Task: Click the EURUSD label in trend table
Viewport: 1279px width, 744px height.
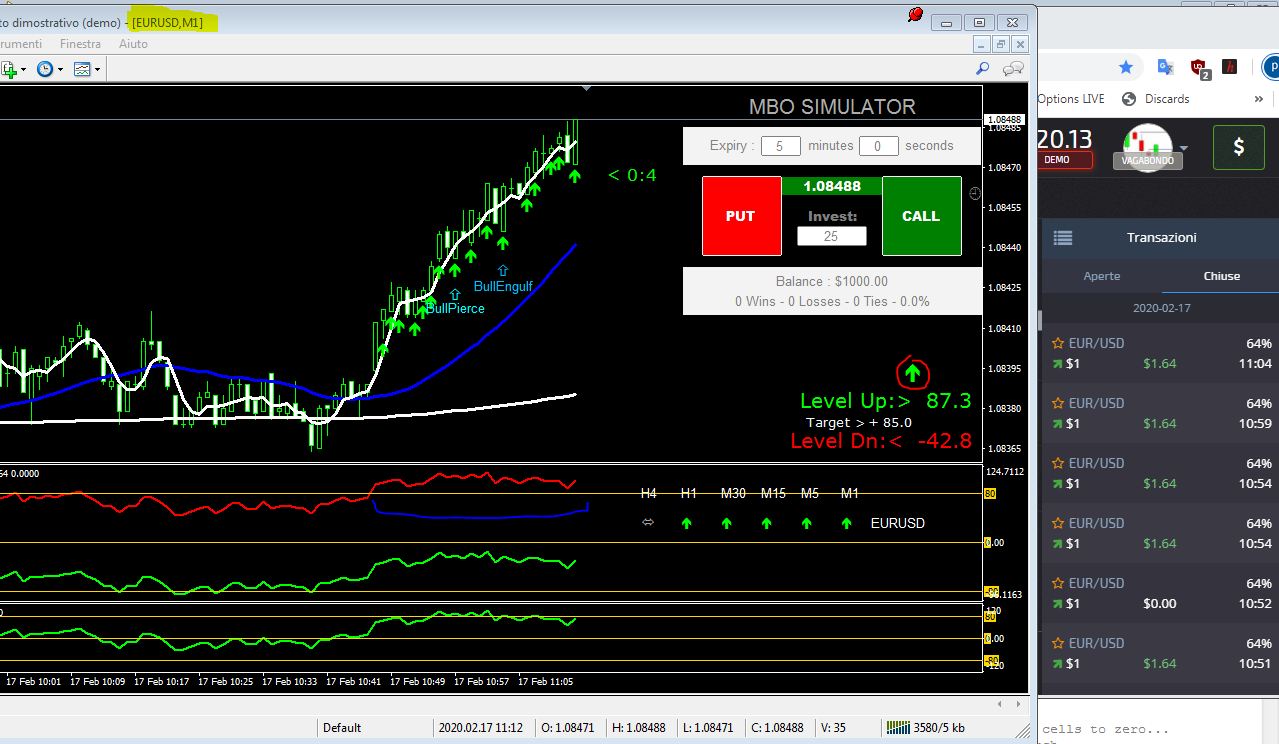Action: coord(898,523)
